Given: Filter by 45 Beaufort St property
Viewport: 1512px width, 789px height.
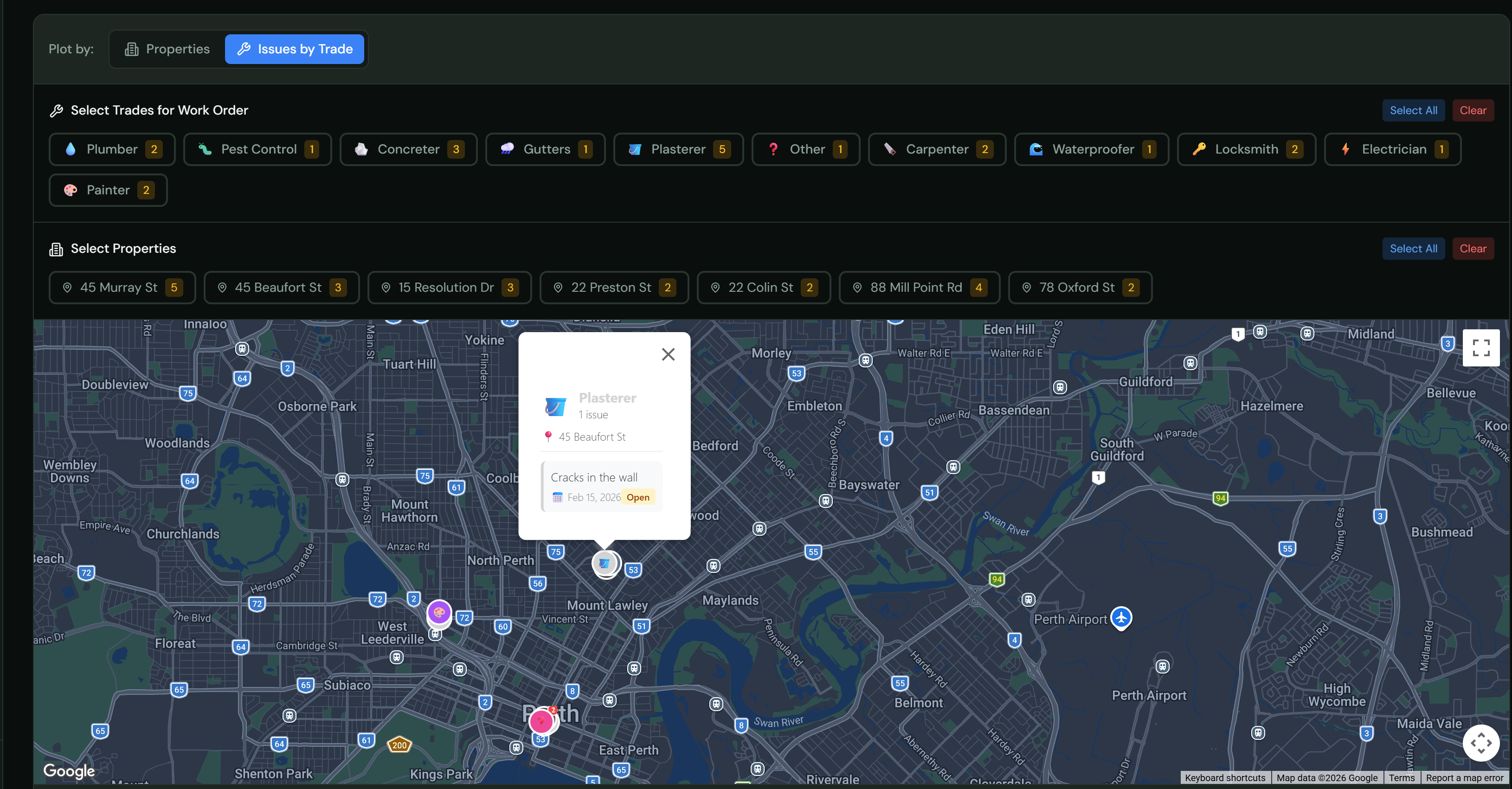Looking at the screenshot, I should tap(282, 288).
